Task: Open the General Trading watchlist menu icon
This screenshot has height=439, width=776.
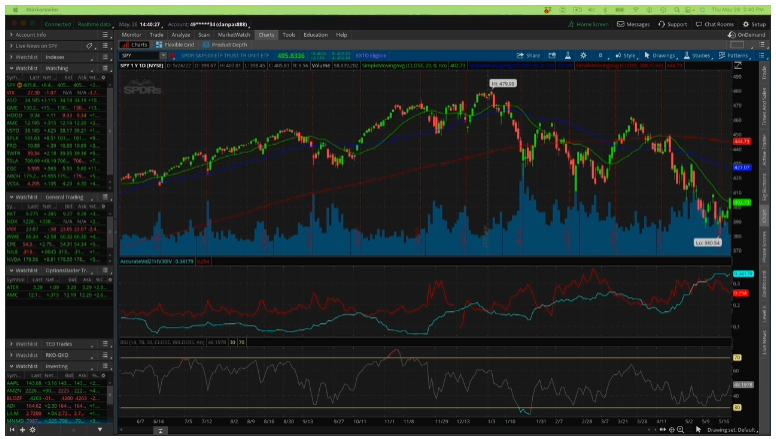Action: (105, 197)
